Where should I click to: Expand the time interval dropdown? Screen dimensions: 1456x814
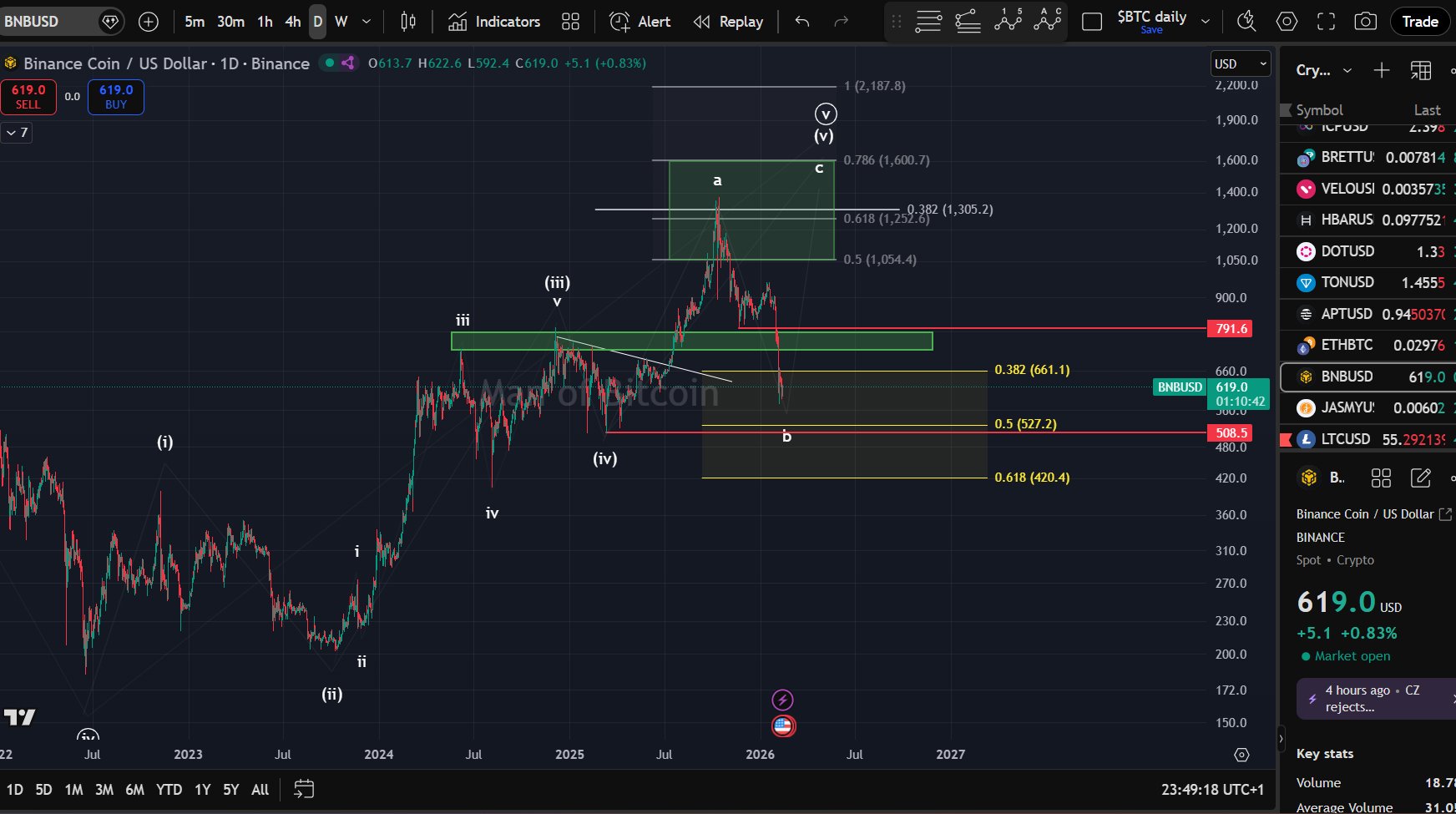coord(367,22)
